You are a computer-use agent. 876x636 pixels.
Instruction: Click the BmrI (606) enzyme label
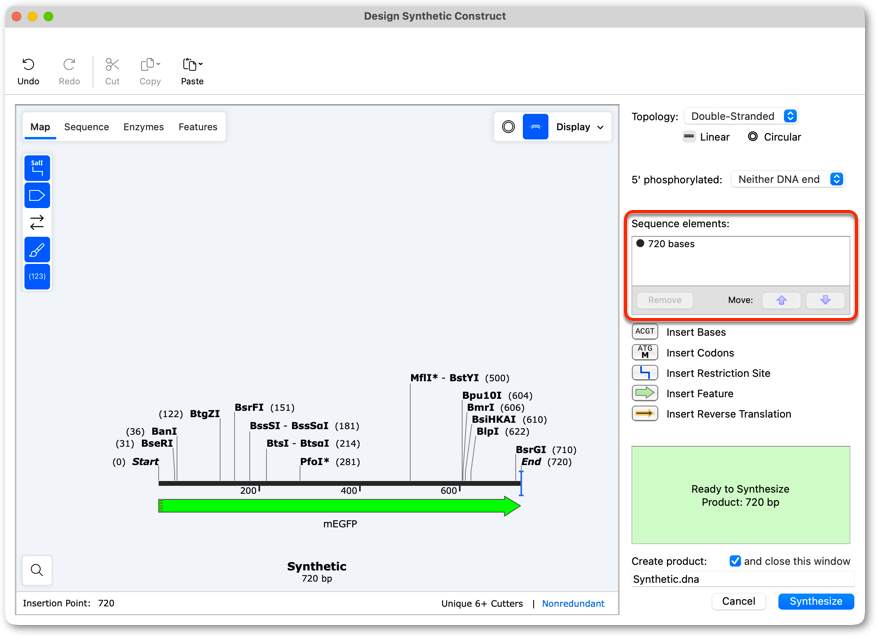496,407
